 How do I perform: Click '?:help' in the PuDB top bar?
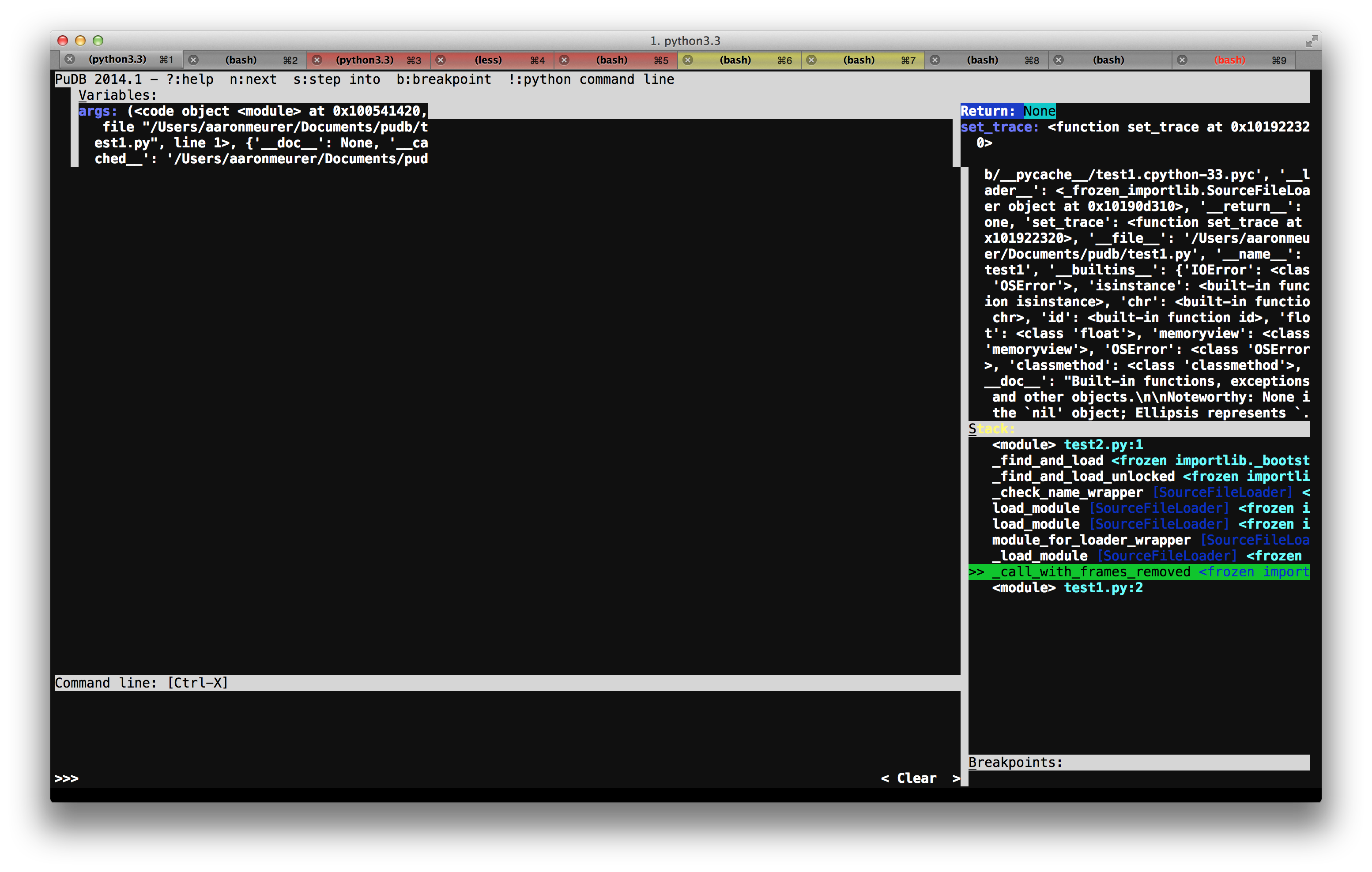click(190, 79)
